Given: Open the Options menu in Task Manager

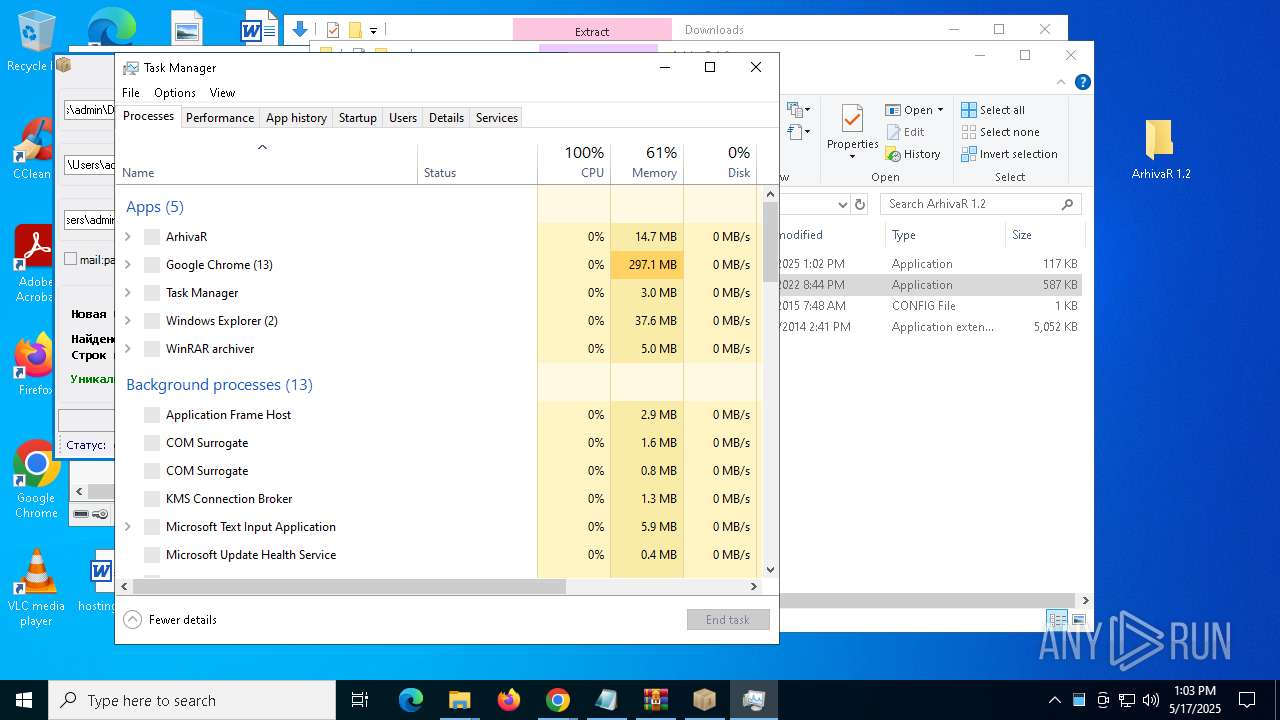Looking at the screenshot, I should click(175, 92).
